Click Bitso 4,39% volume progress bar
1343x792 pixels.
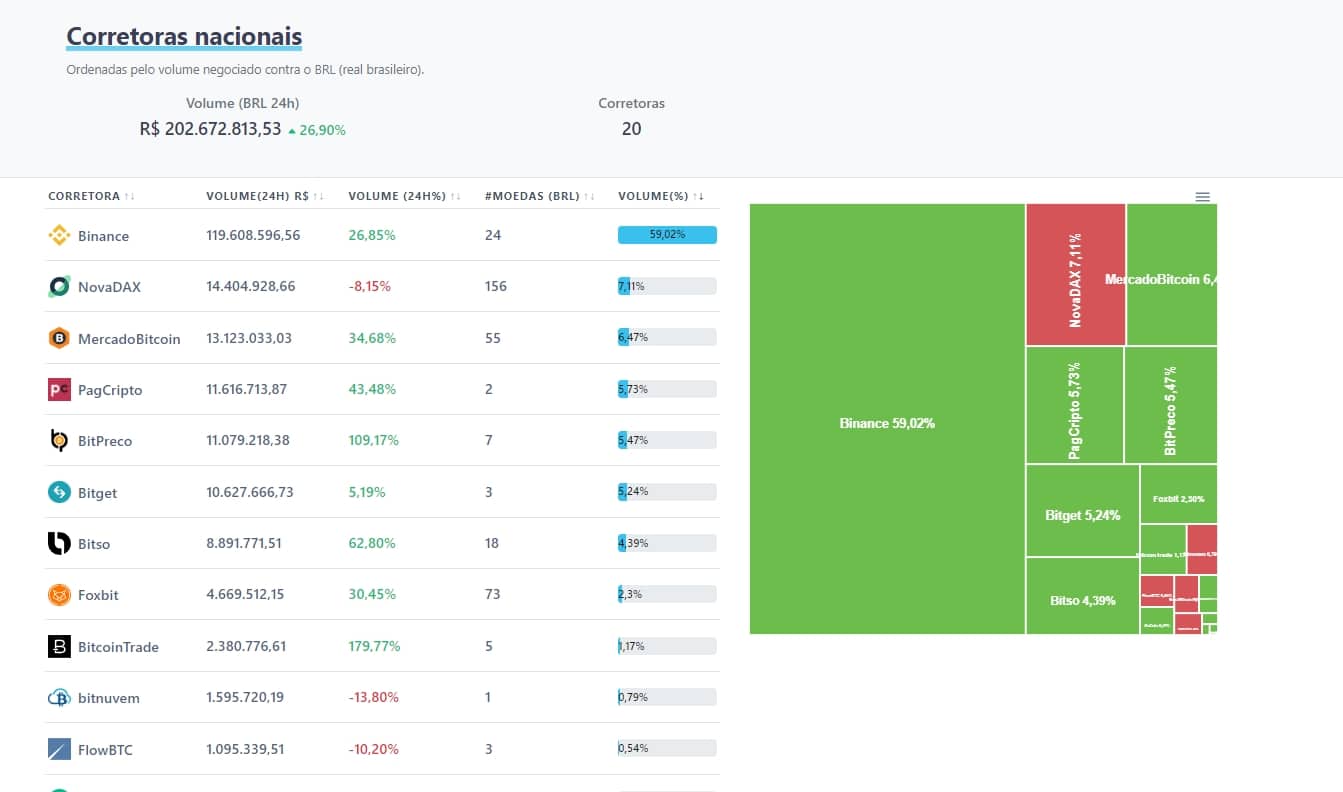[667, 543]
